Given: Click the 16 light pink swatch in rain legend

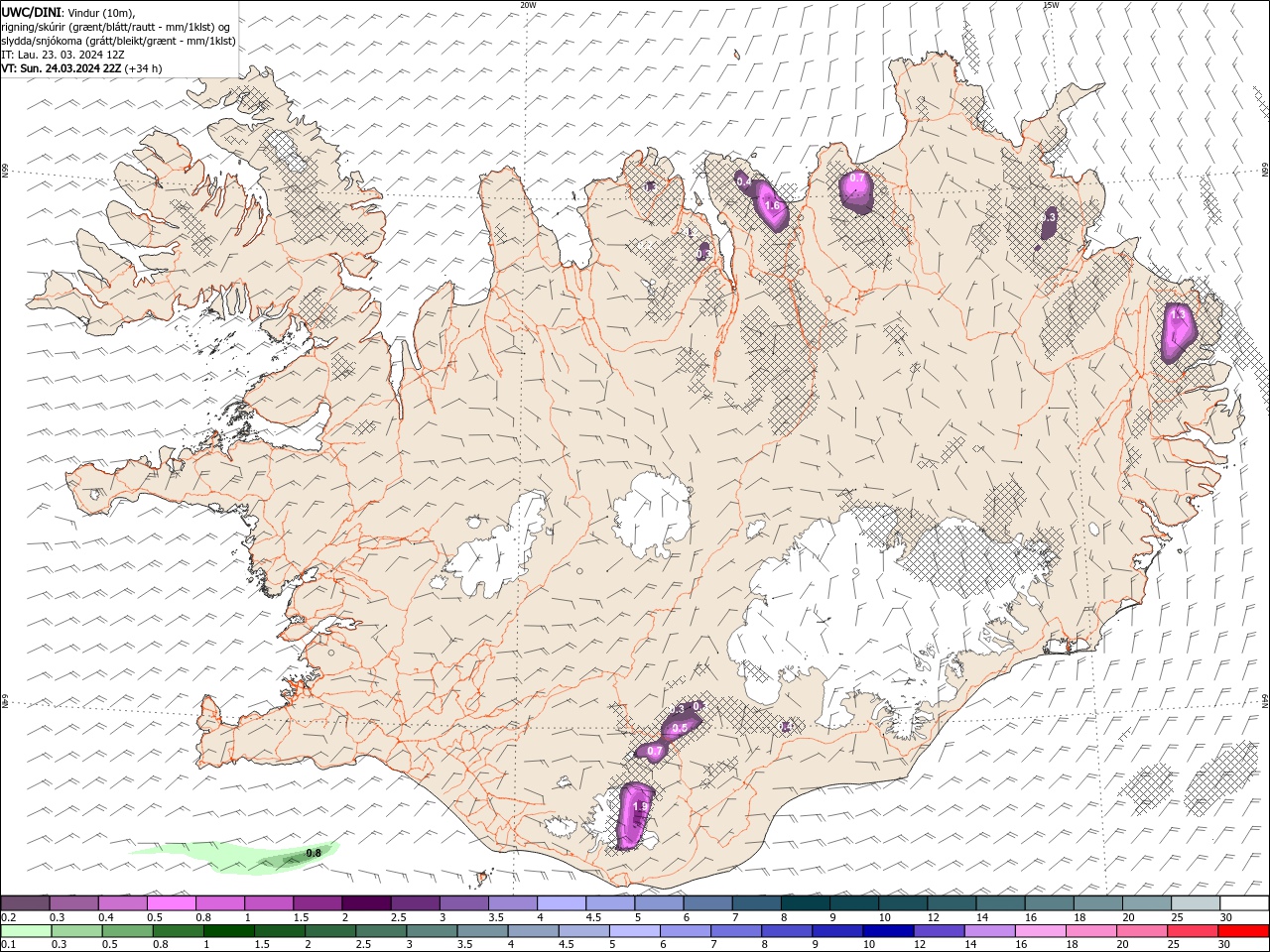Looking at the screenshot, I should [1039, 931].
